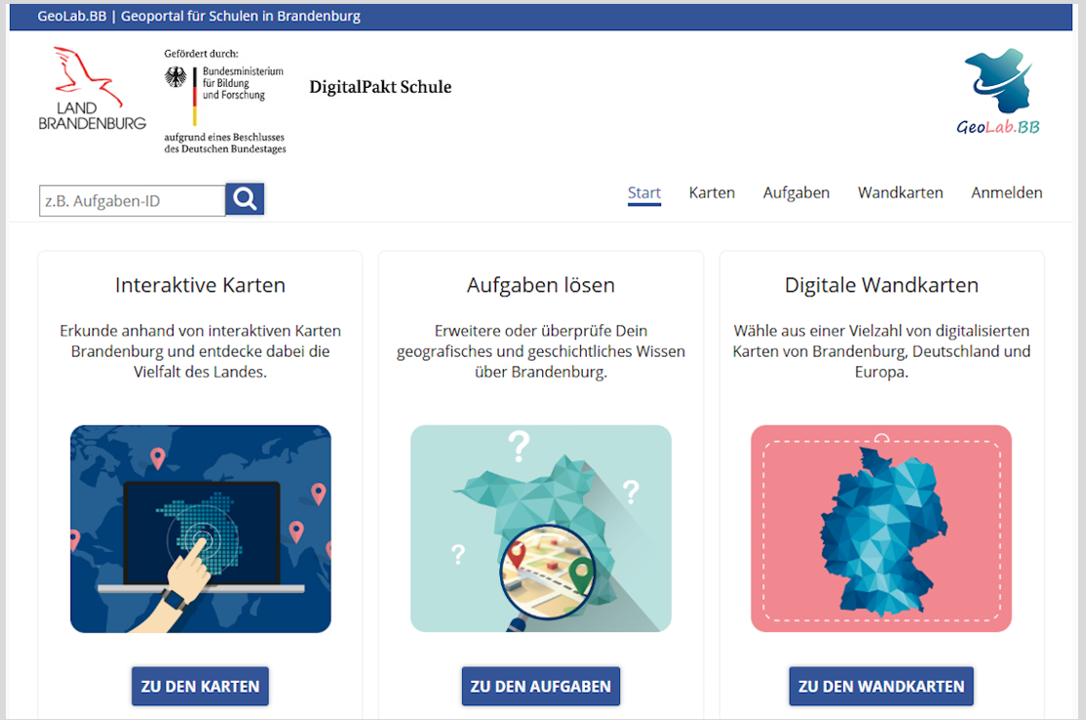
Task: Click the Aufgaben lösen card heading
Action: 540,285
